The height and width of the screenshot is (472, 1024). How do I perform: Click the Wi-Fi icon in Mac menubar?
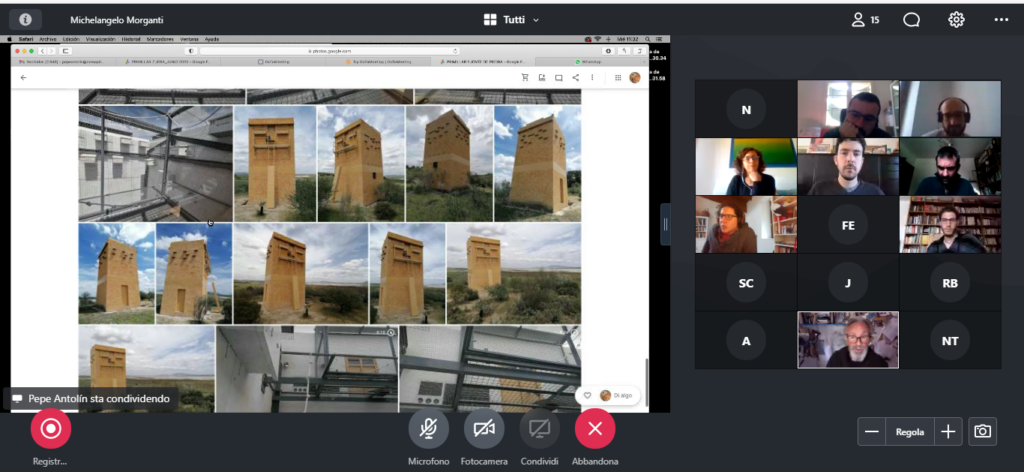[597, 39]
